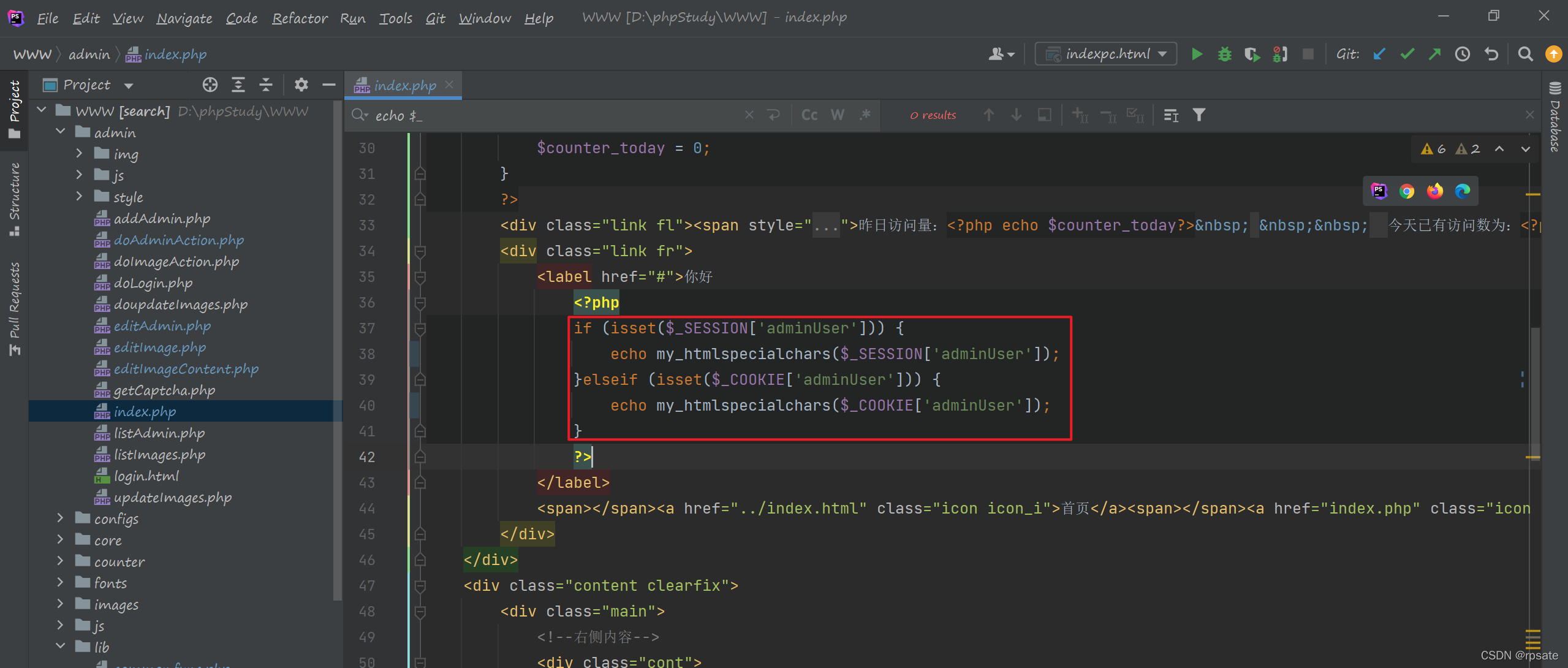This screenshot has height=668, width=1568.
Task: Clear the search field text
Action: tap(749, 115)
